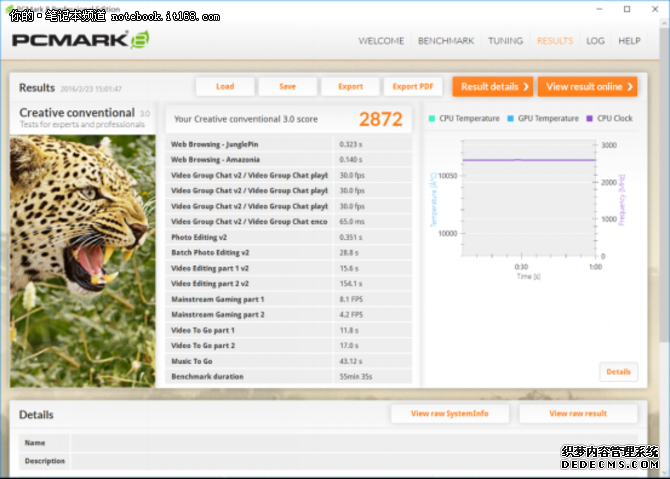
Task: Click View raw result
Action: pos(578,414)
